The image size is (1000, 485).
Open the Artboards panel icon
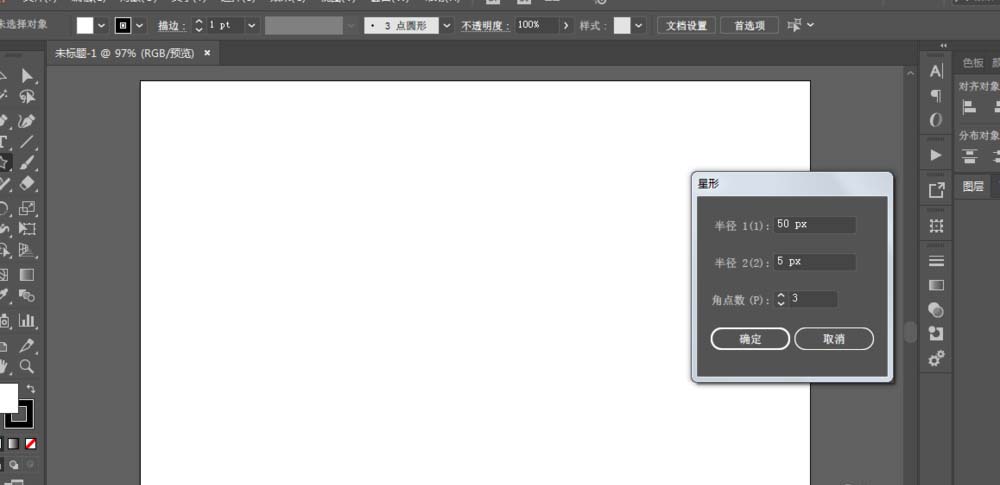[936, 226]
